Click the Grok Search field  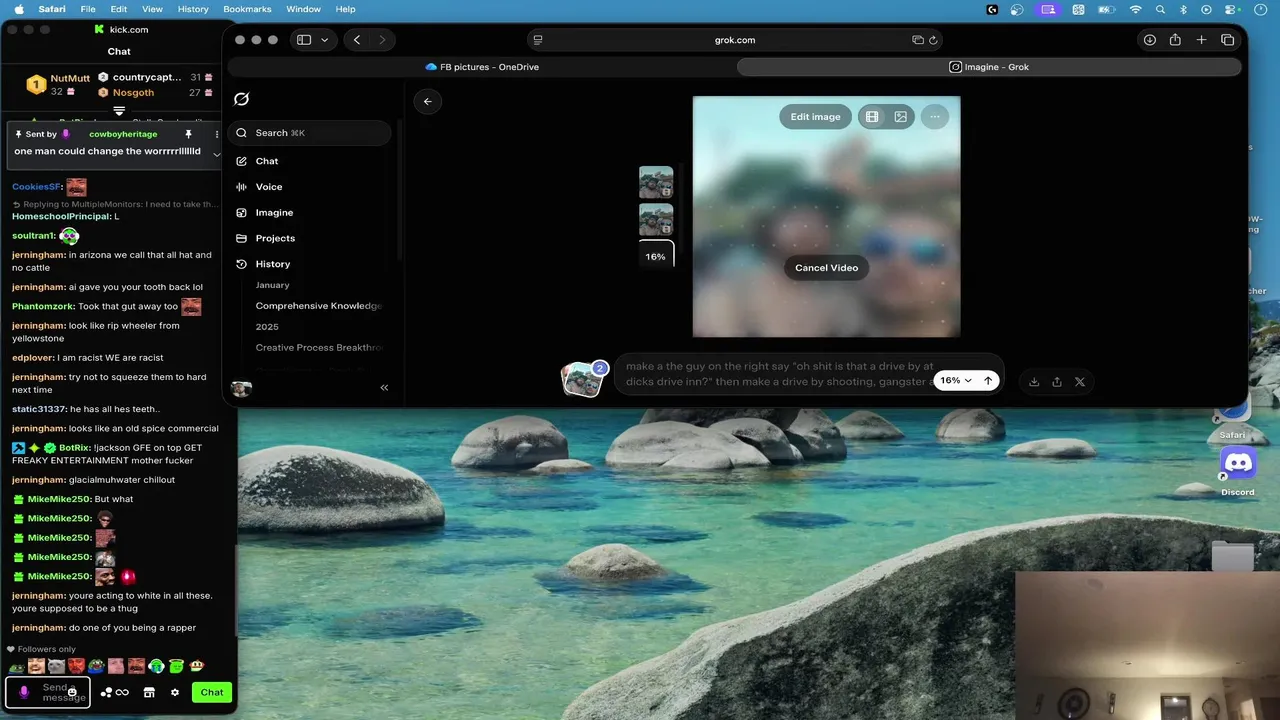(x=309, y=133)
